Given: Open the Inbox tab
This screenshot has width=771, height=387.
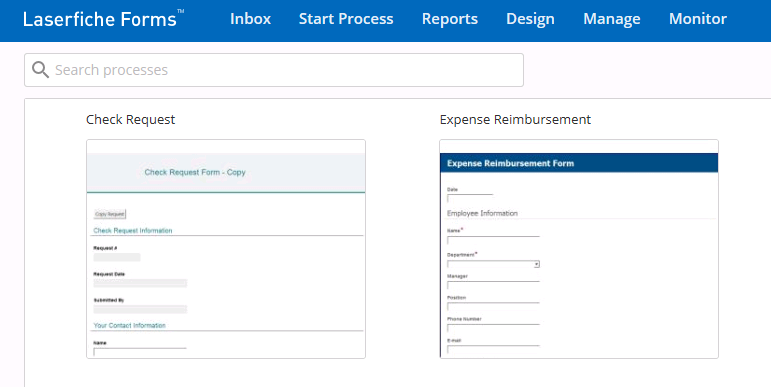Looking at the screenshot, I should pos(250,19).
